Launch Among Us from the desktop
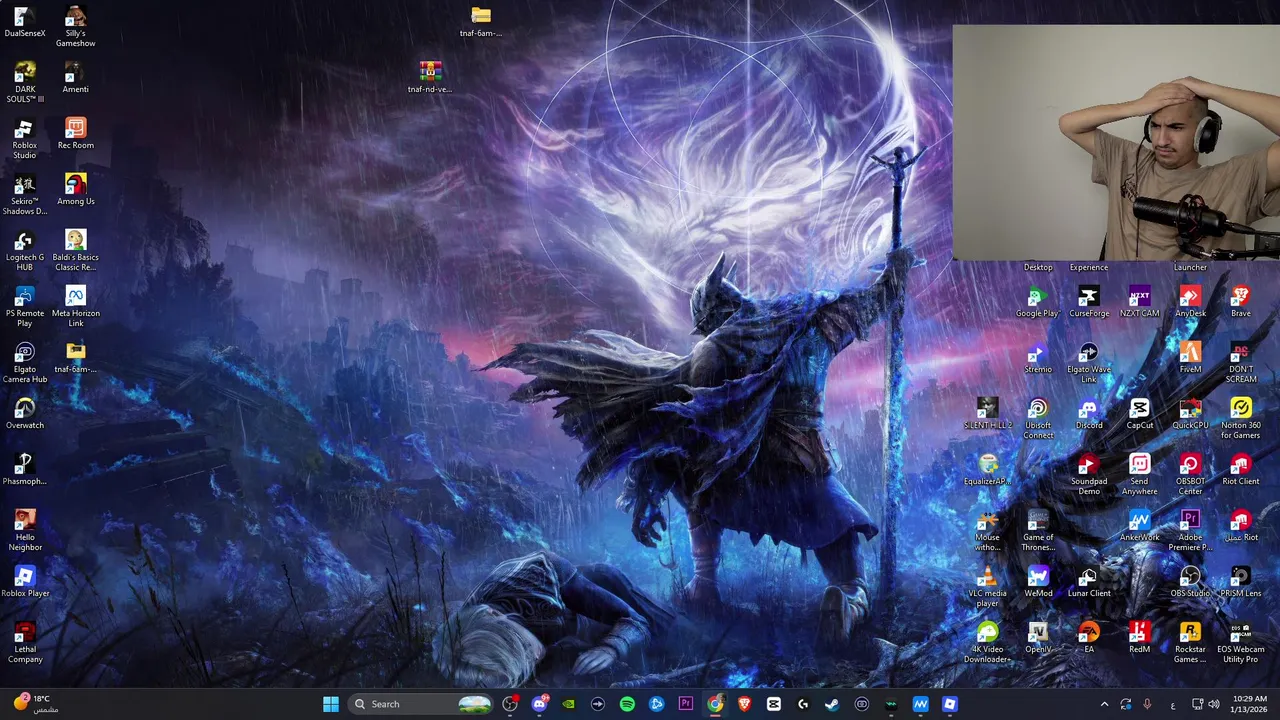1280x720 pixels. tap(75, 190)
